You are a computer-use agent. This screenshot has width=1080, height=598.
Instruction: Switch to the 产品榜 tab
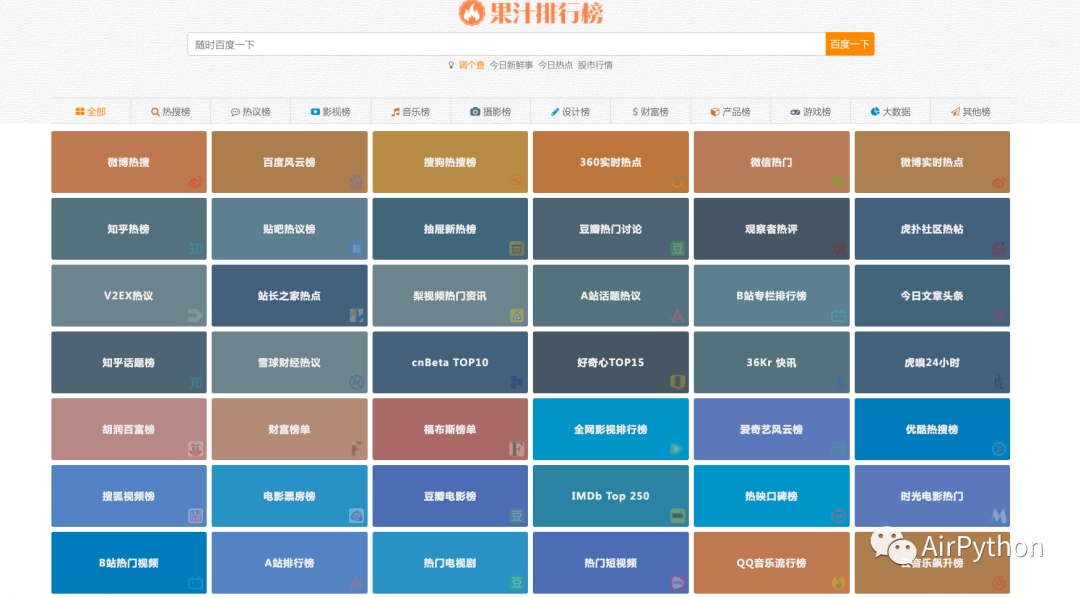[730, 112]
